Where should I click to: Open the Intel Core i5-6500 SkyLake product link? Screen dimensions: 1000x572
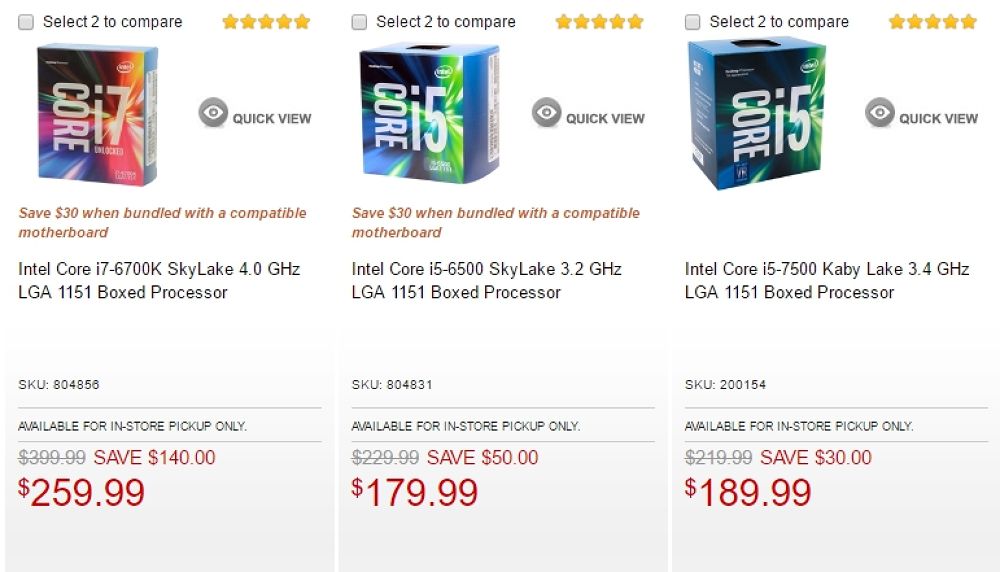click(486, 281)
